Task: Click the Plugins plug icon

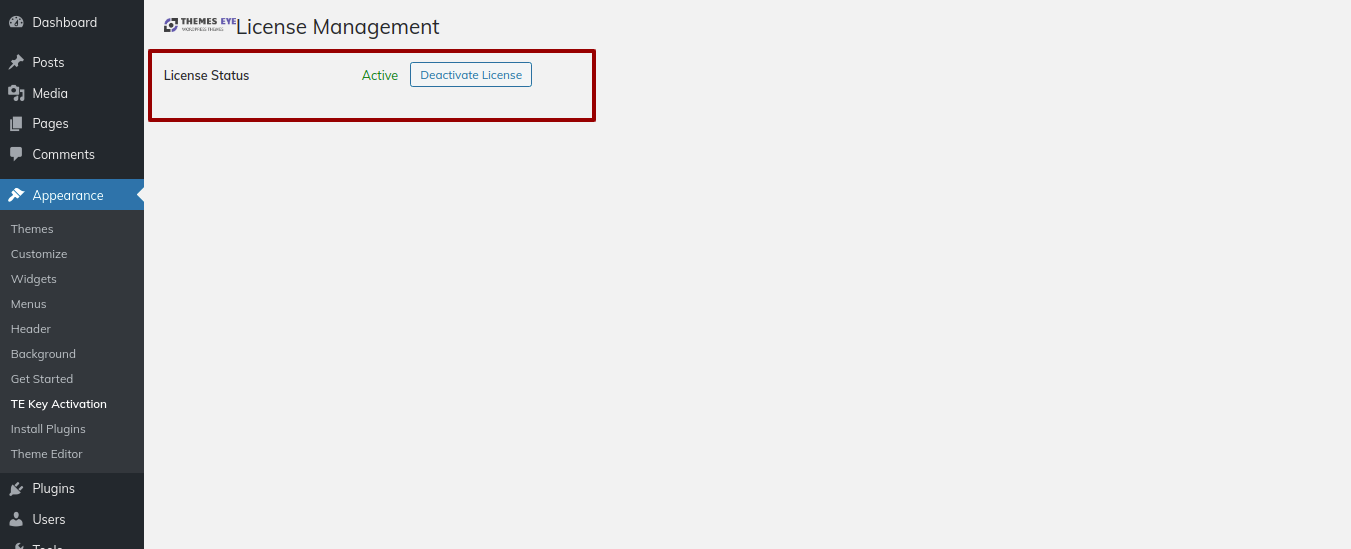Action: [16, 489]
